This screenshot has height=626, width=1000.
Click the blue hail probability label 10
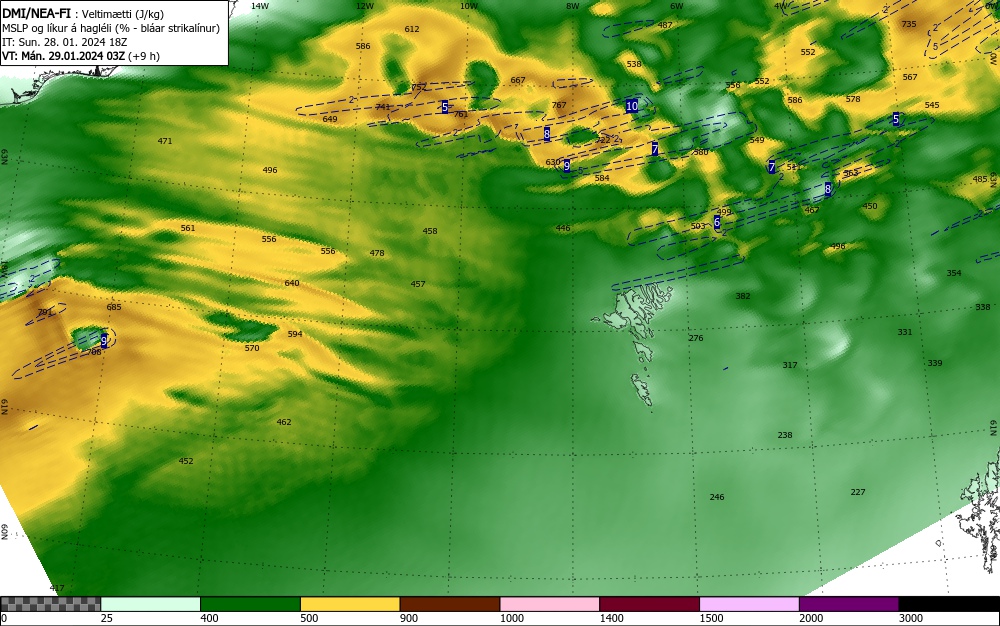point(632,106)
